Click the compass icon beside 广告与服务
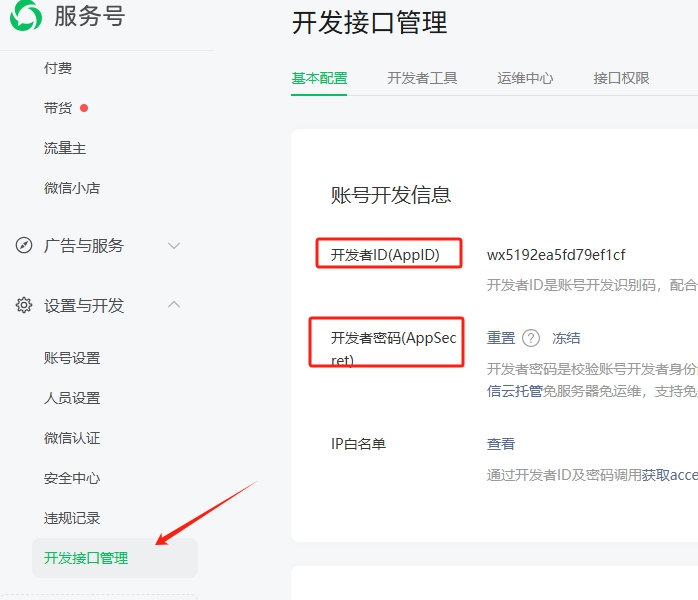Viewport: 698px width, 600px height. point(24,245)
